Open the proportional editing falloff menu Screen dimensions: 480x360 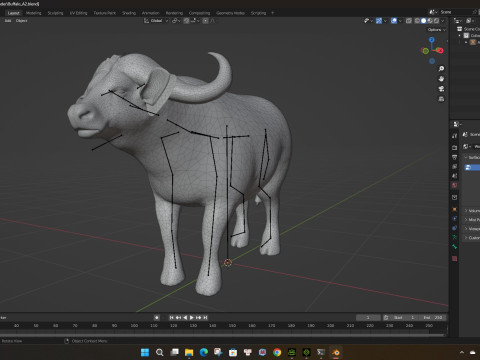(x=213, y=21)
